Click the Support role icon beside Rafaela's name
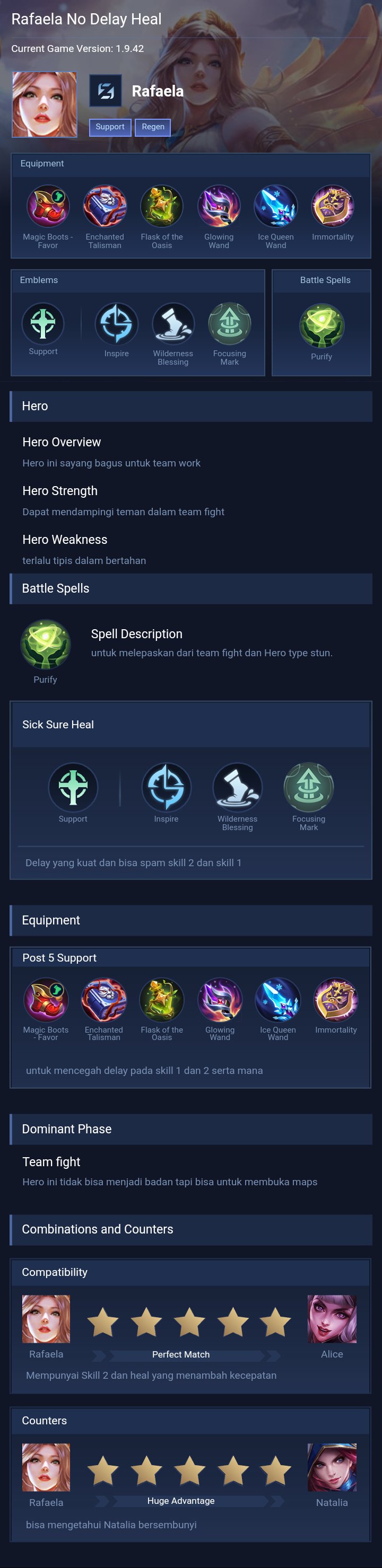This screenshot has width=382, height=1568. coord(106,91)
